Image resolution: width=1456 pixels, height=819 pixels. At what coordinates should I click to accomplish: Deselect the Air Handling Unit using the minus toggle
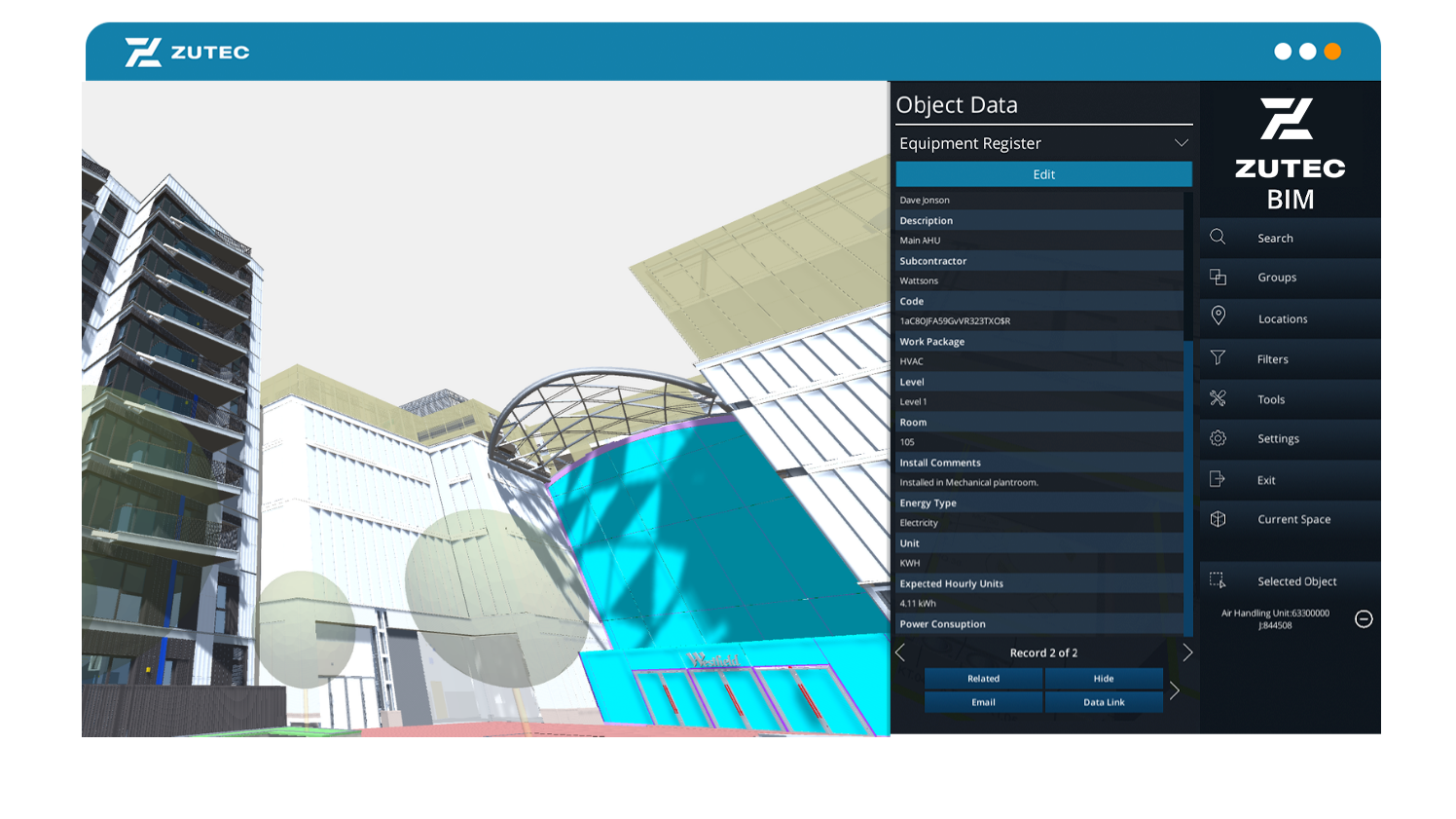pyautogui.click(x=1365, y=618)
